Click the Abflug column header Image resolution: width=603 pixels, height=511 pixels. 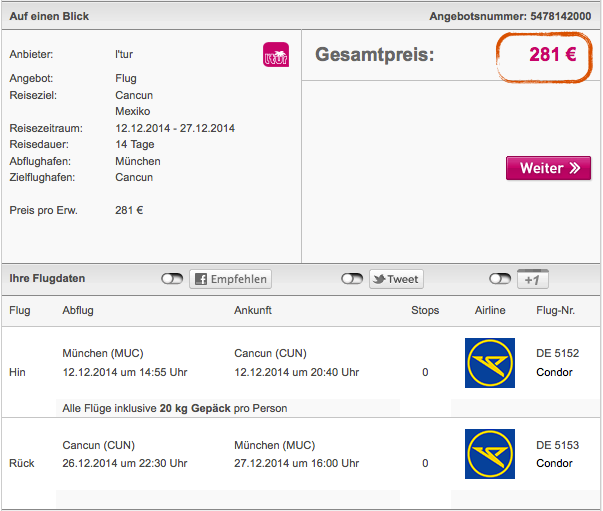point(78,310)
